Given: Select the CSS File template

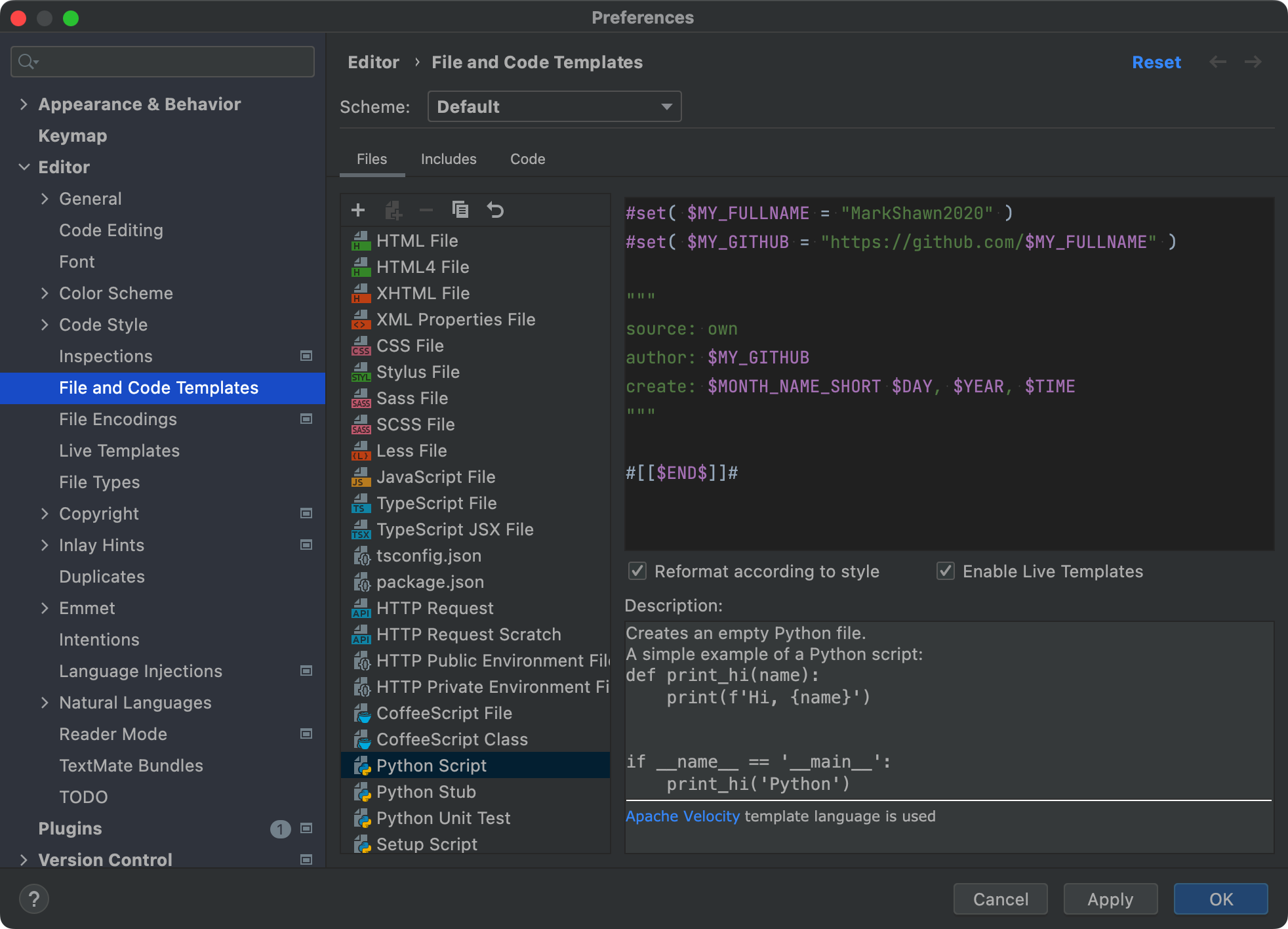Looking at the screenshot, I should coord(410,346).
